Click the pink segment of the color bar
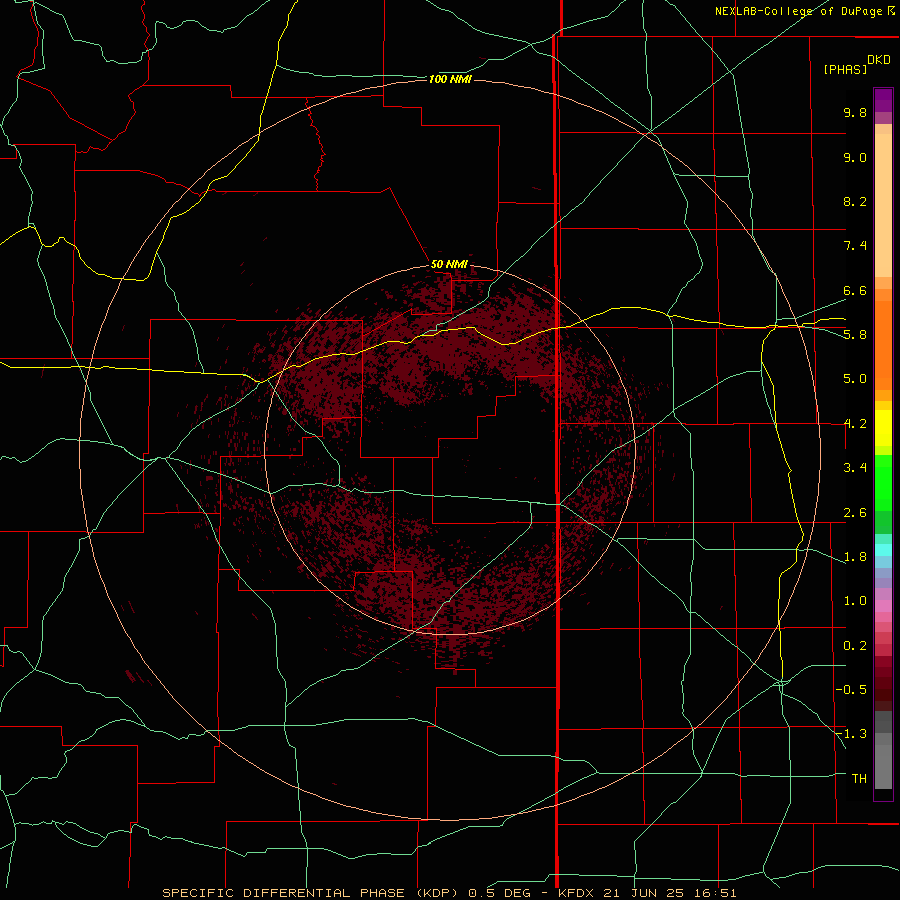The width and height of the screenshot is (900, 900). (883, 606)
